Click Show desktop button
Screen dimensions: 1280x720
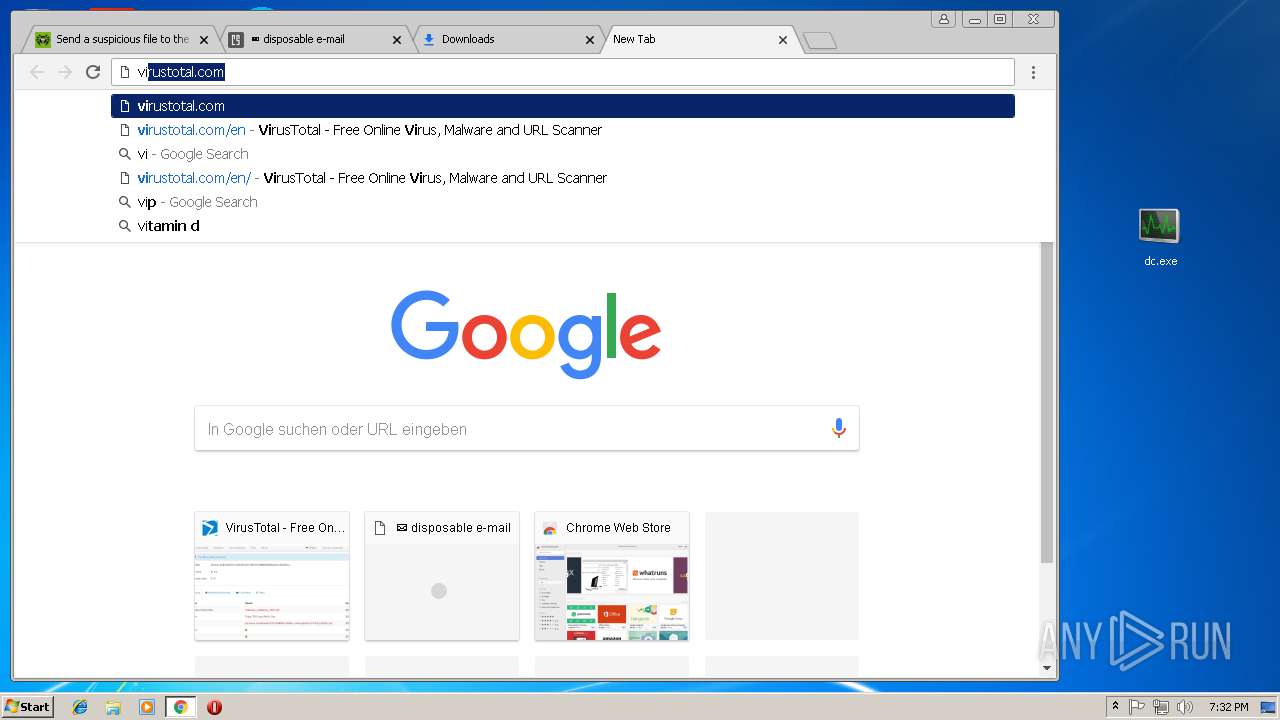[1268, 707]
